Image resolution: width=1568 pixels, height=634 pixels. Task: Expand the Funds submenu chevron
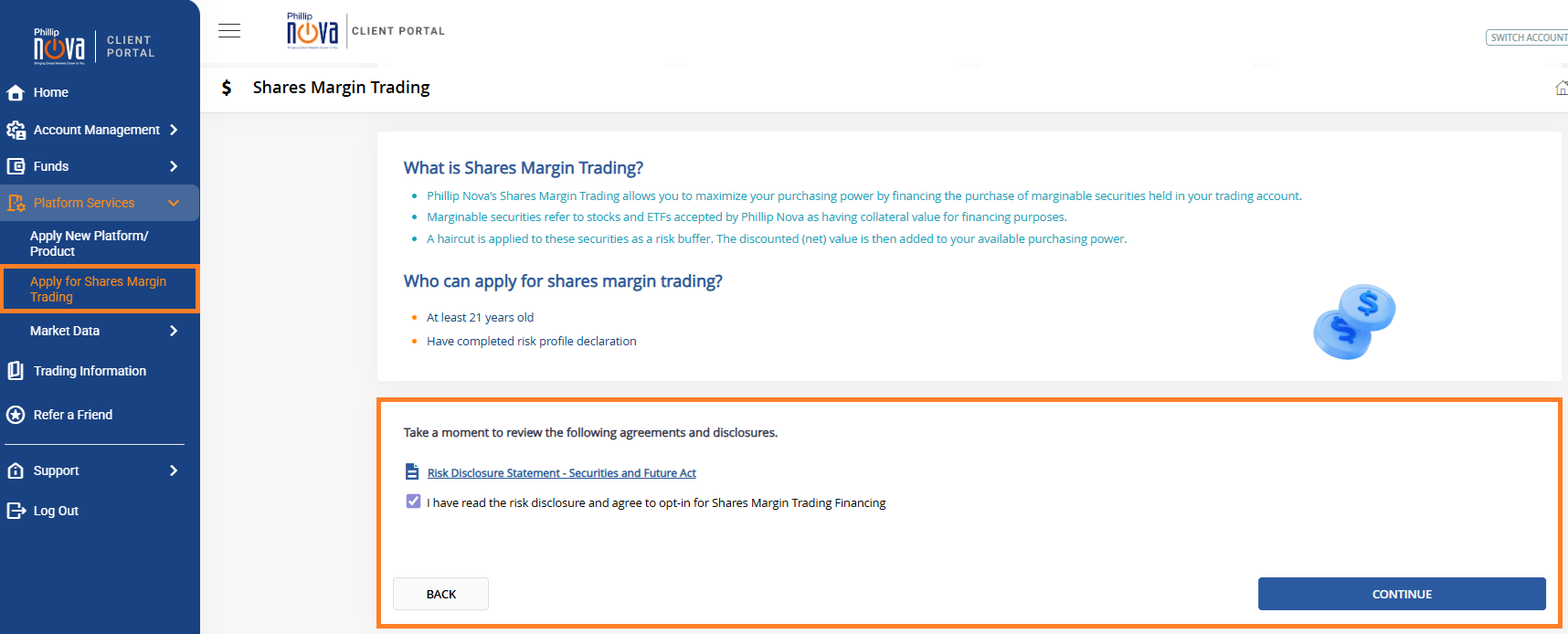point(174,166)
